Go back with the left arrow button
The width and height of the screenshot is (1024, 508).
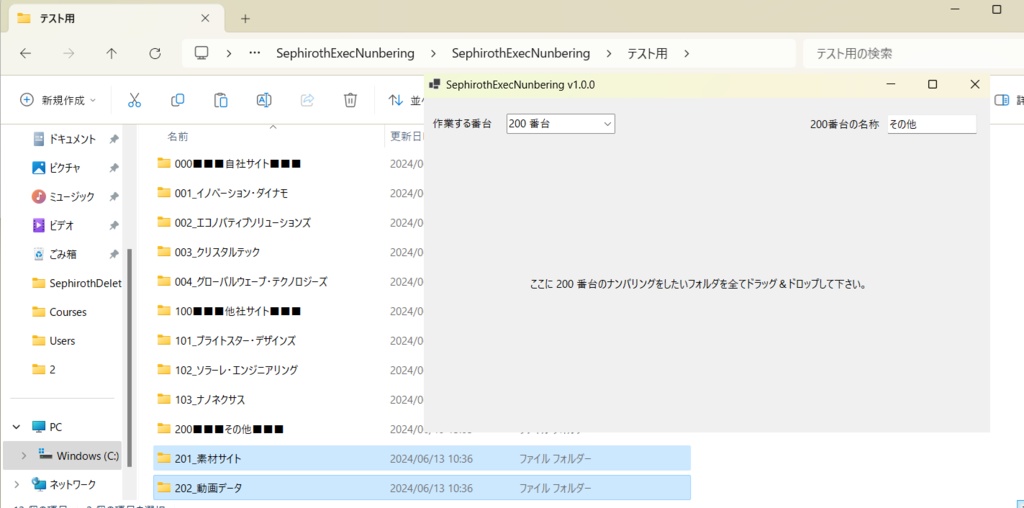(25, 54)
